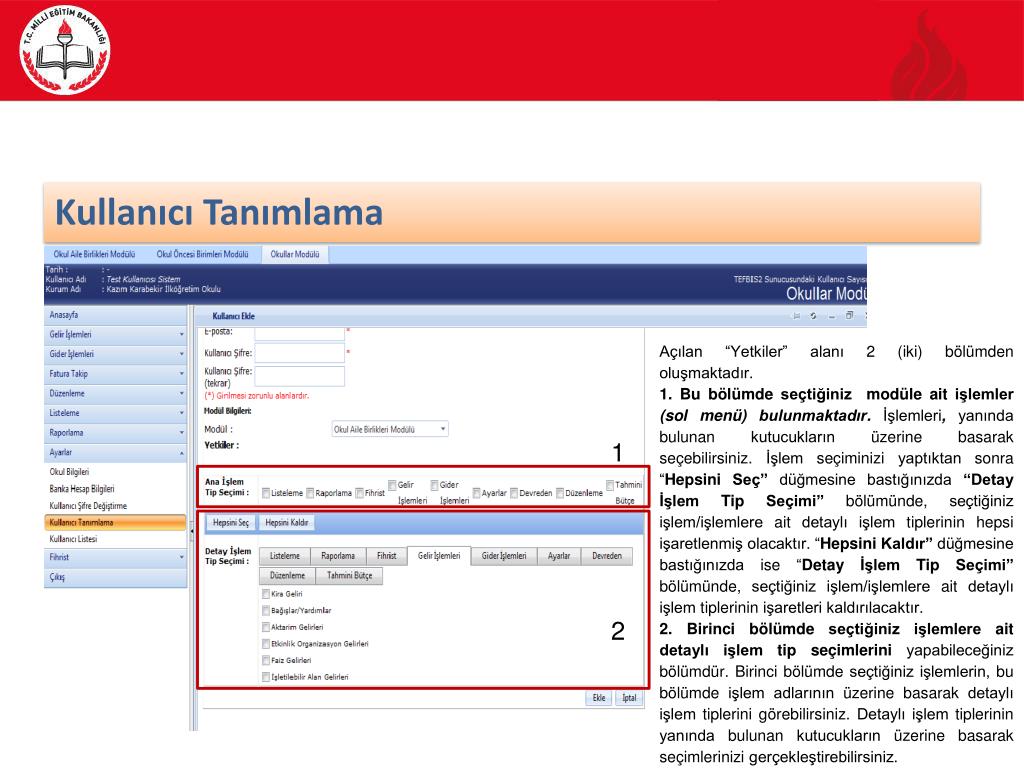Switch to the Raporlama detail tab
Screen dimensions: 1024x768
[x=338, y=556]
